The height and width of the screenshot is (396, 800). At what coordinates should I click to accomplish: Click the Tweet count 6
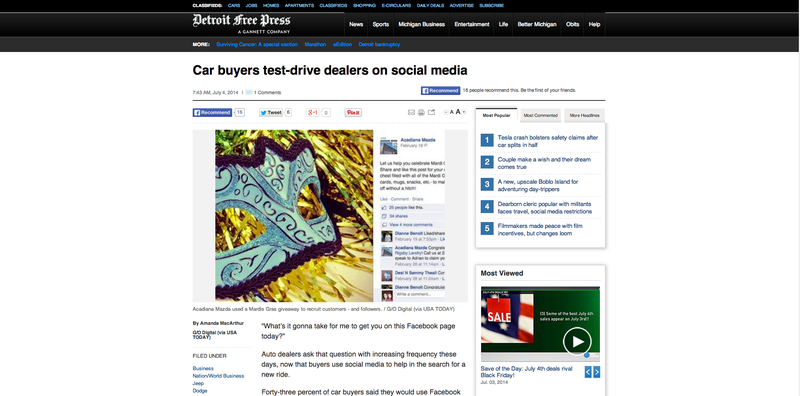[x=288, y=112]
